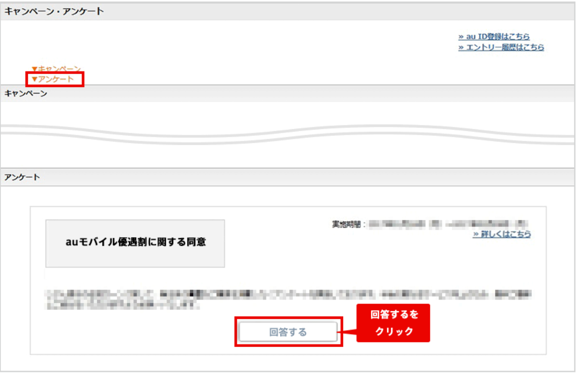The width and height of the screenshot is (577, 373).
Task: Open the エントリー履歴はこちら link
Action: 501,47
